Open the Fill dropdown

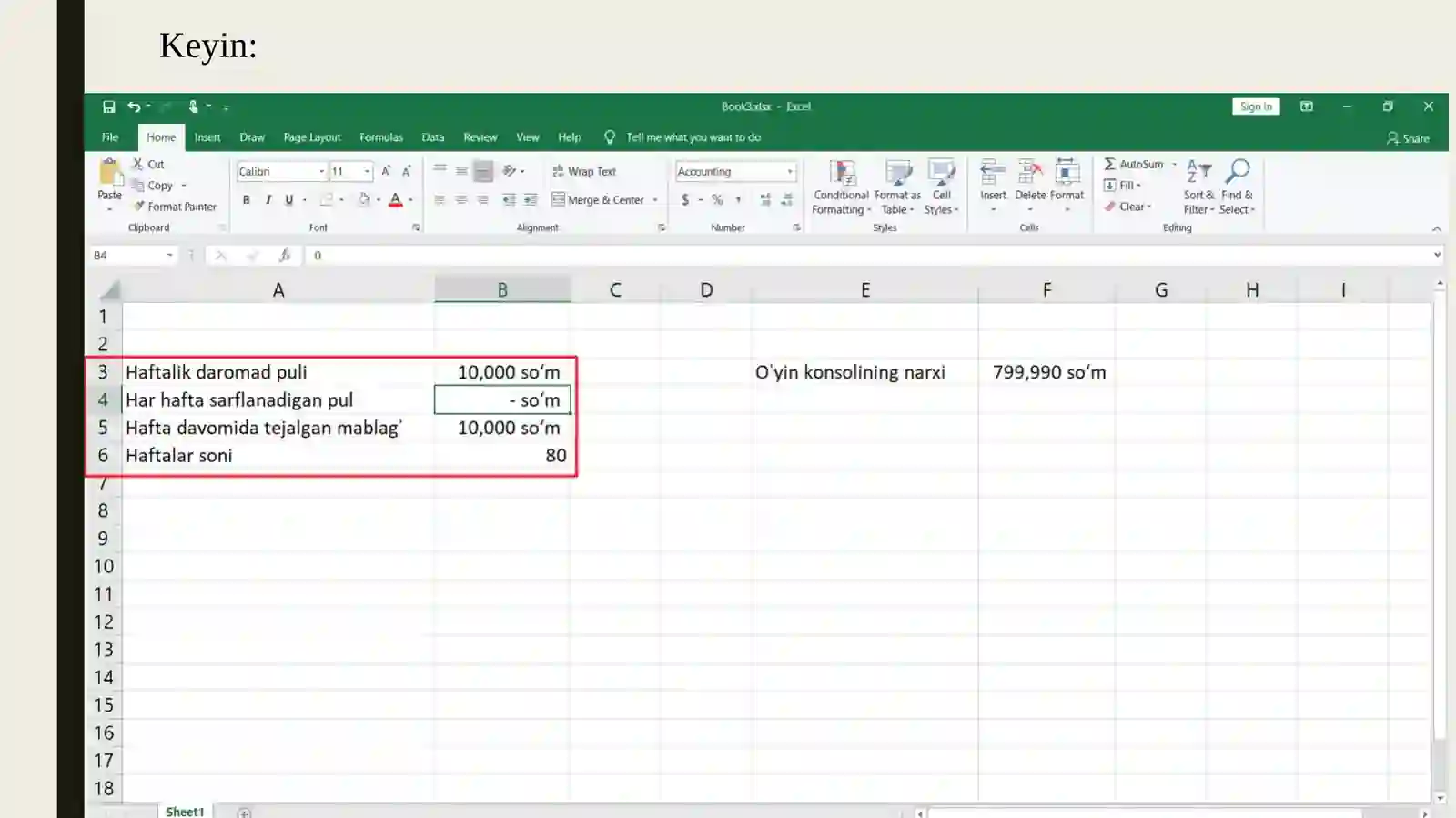[1122, 185]
